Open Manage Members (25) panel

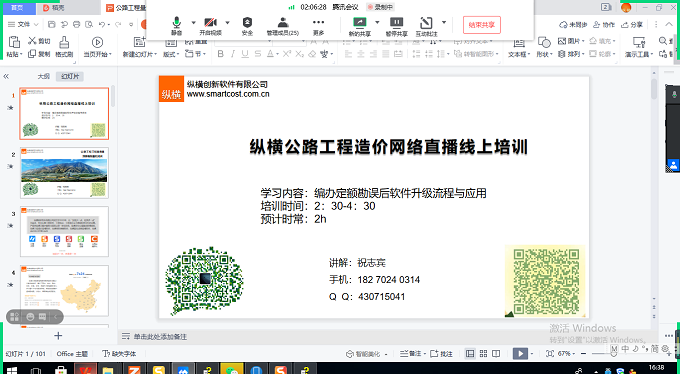click(283, 26)
